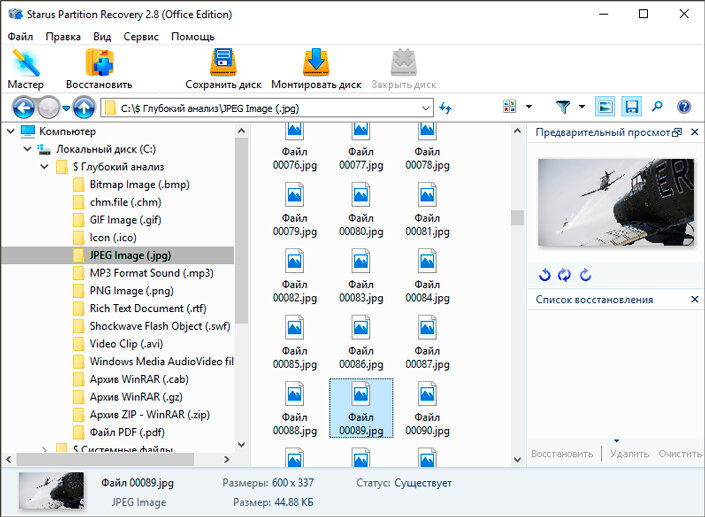Open the view mode dropdown arrow
705x517 pixels.
[x=529, y=107]
